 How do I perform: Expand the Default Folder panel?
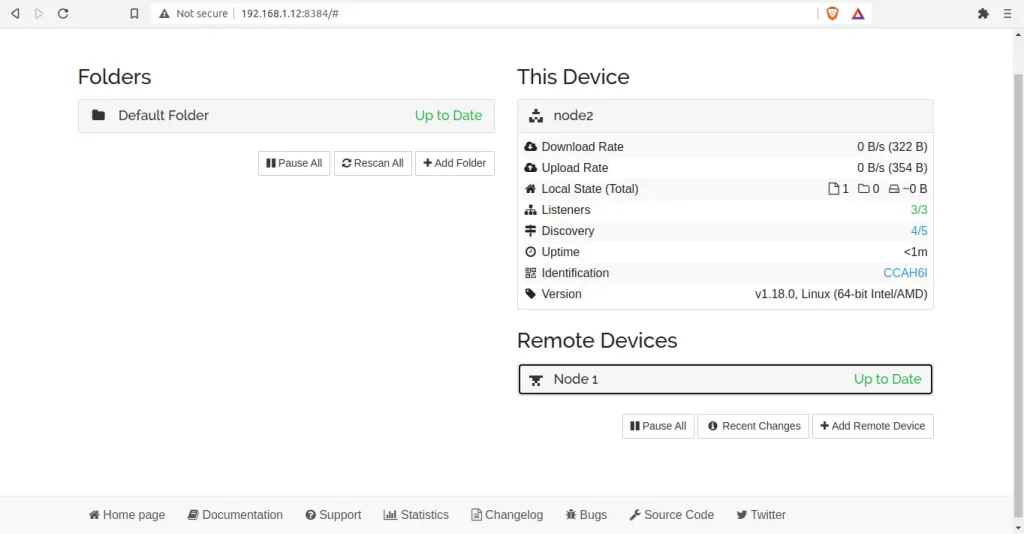[286, 116]
